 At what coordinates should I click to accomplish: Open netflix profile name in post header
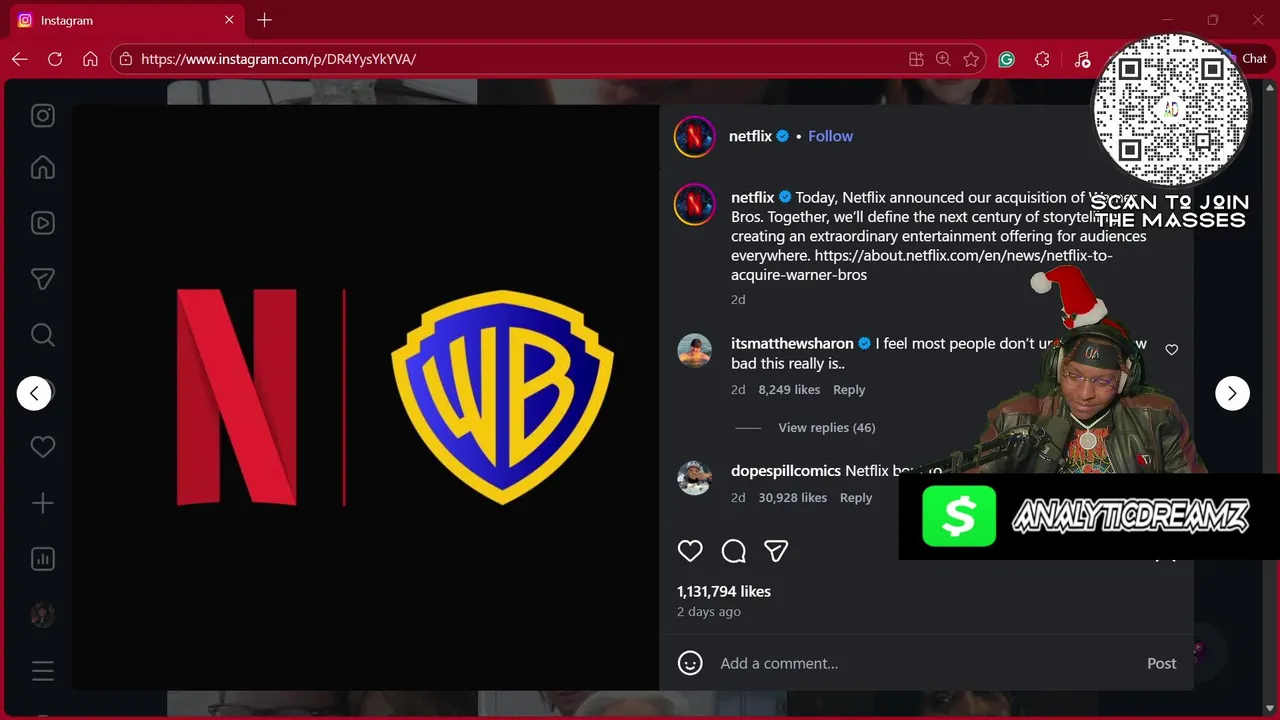(750, 136)
